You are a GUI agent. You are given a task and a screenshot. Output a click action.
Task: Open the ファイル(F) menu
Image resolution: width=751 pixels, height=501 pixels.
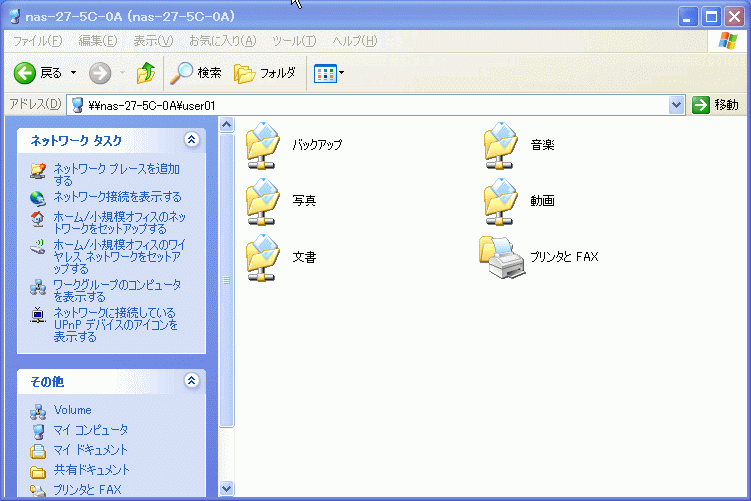37,41
